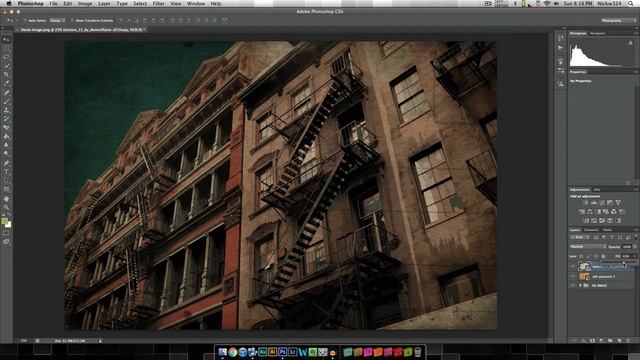The height and width of the screenshot is (360, 640).
Task: Add a Color Balance adjustment
Action: click(590, 211)
